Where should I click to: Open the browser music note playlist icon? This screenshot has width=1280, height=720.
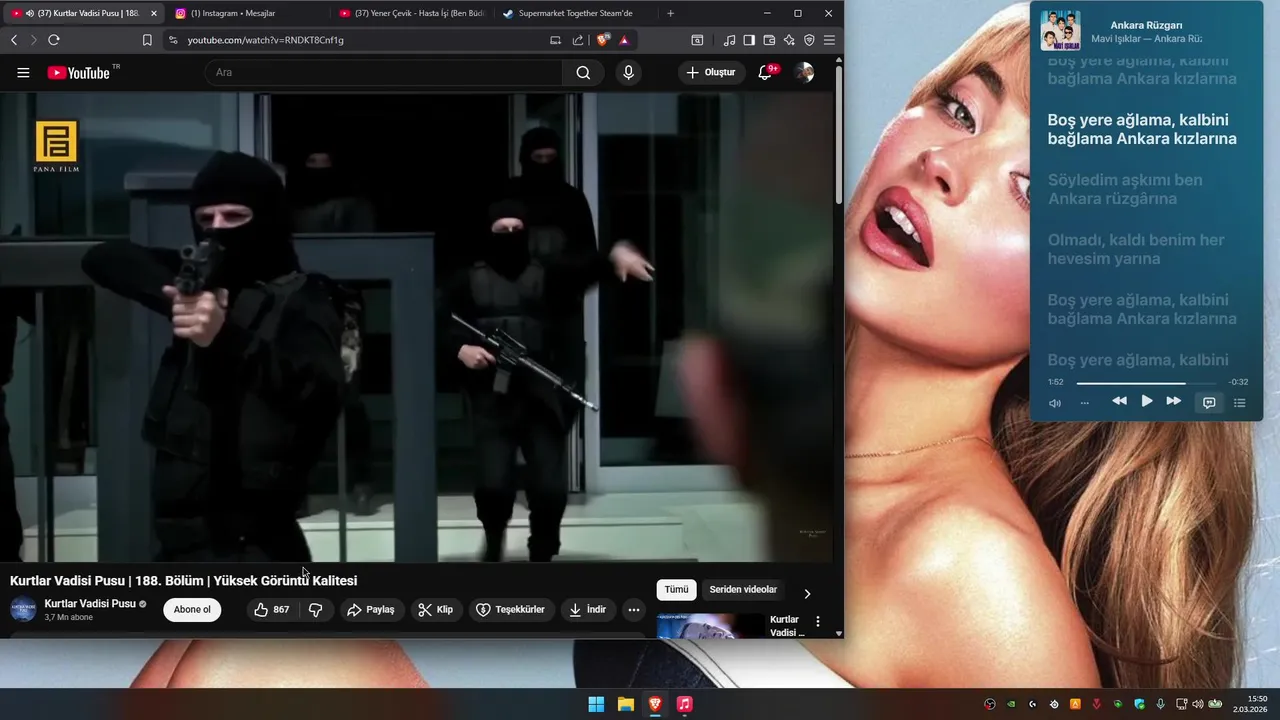pos(729,40)
